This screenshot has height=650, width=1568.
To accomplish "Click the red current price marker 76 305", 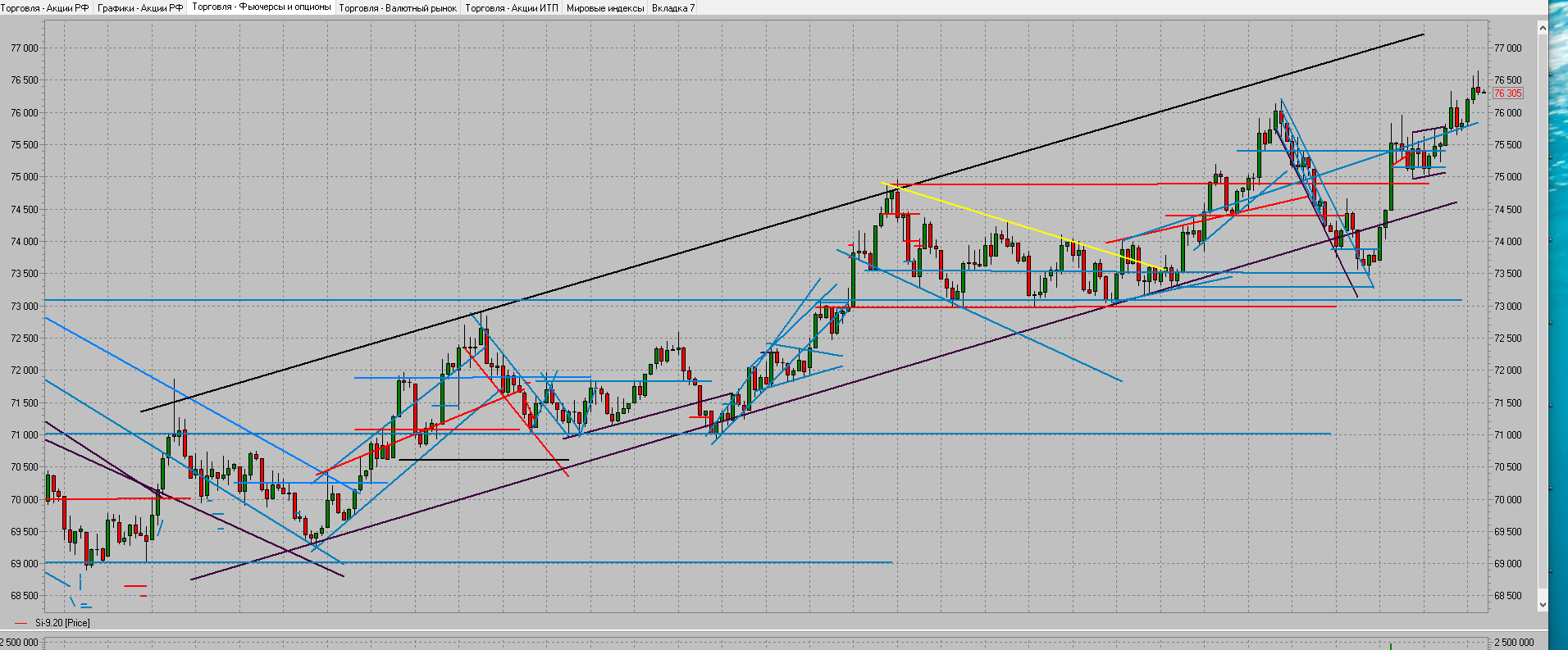I will 1507,93.
